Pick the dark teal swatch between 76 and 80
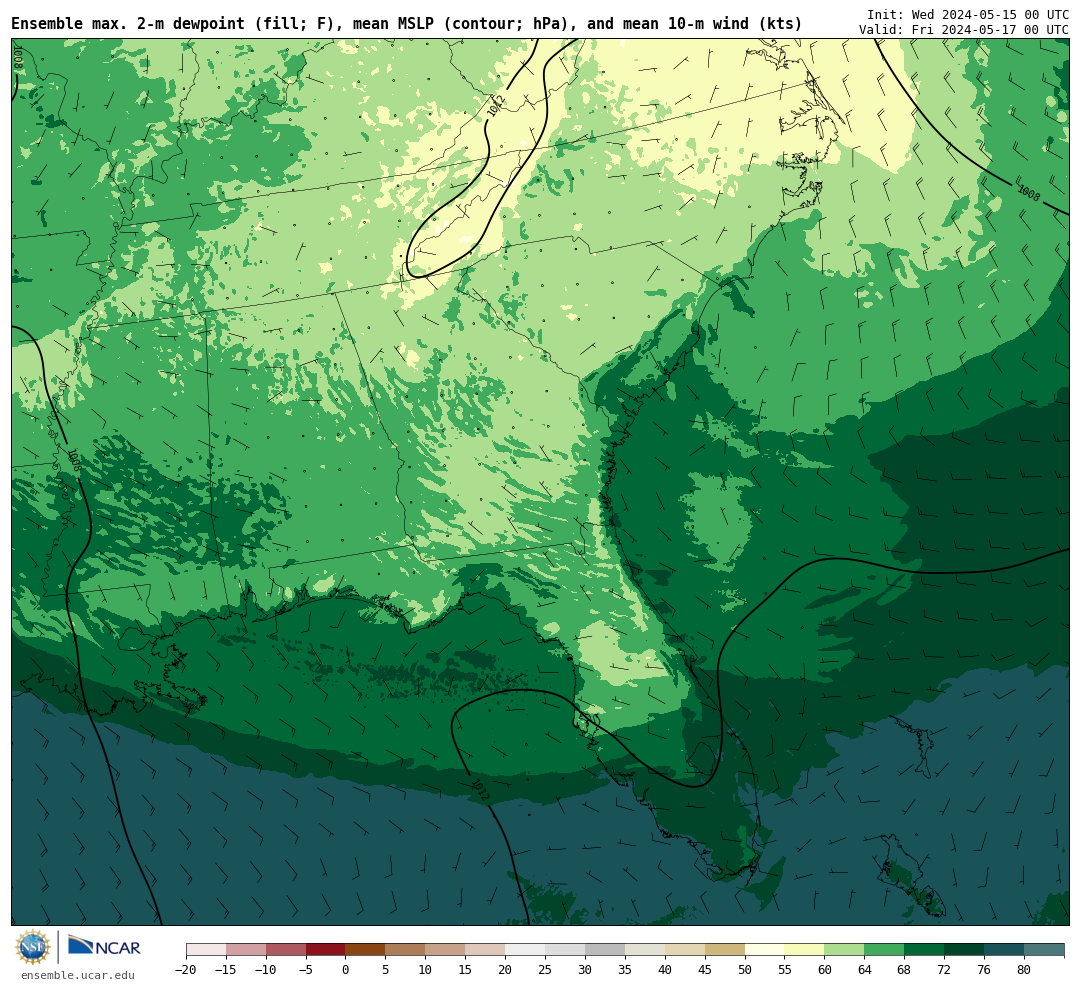The width and height of the screenshot is (1080, 988). coord(1005,950)
